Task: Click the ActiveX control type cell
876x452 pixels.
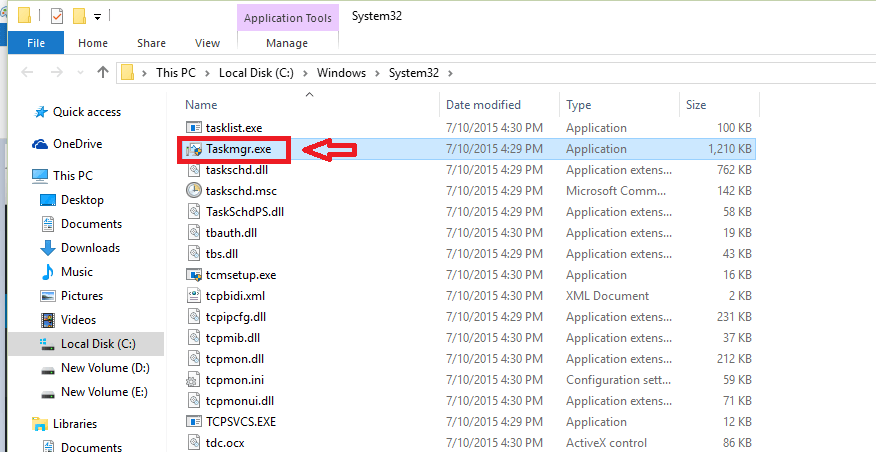Action: [606, 443]
